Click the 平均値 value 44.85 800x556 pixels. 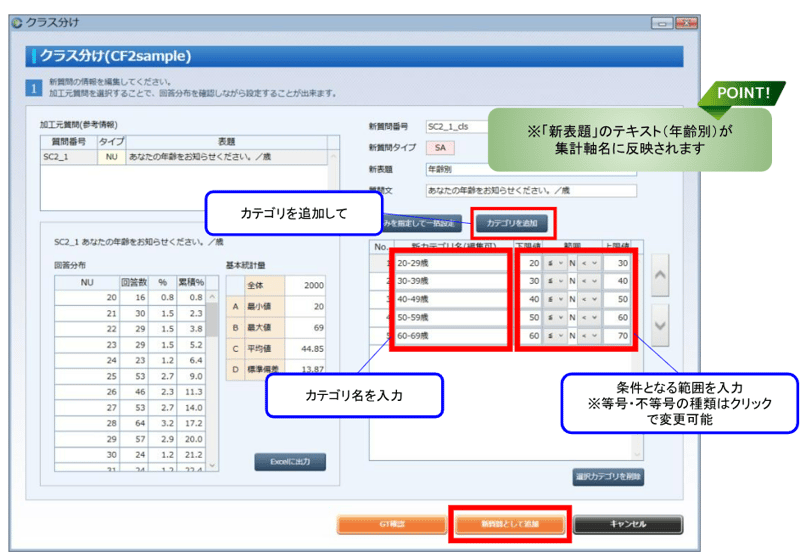click(x=305, y=349)
